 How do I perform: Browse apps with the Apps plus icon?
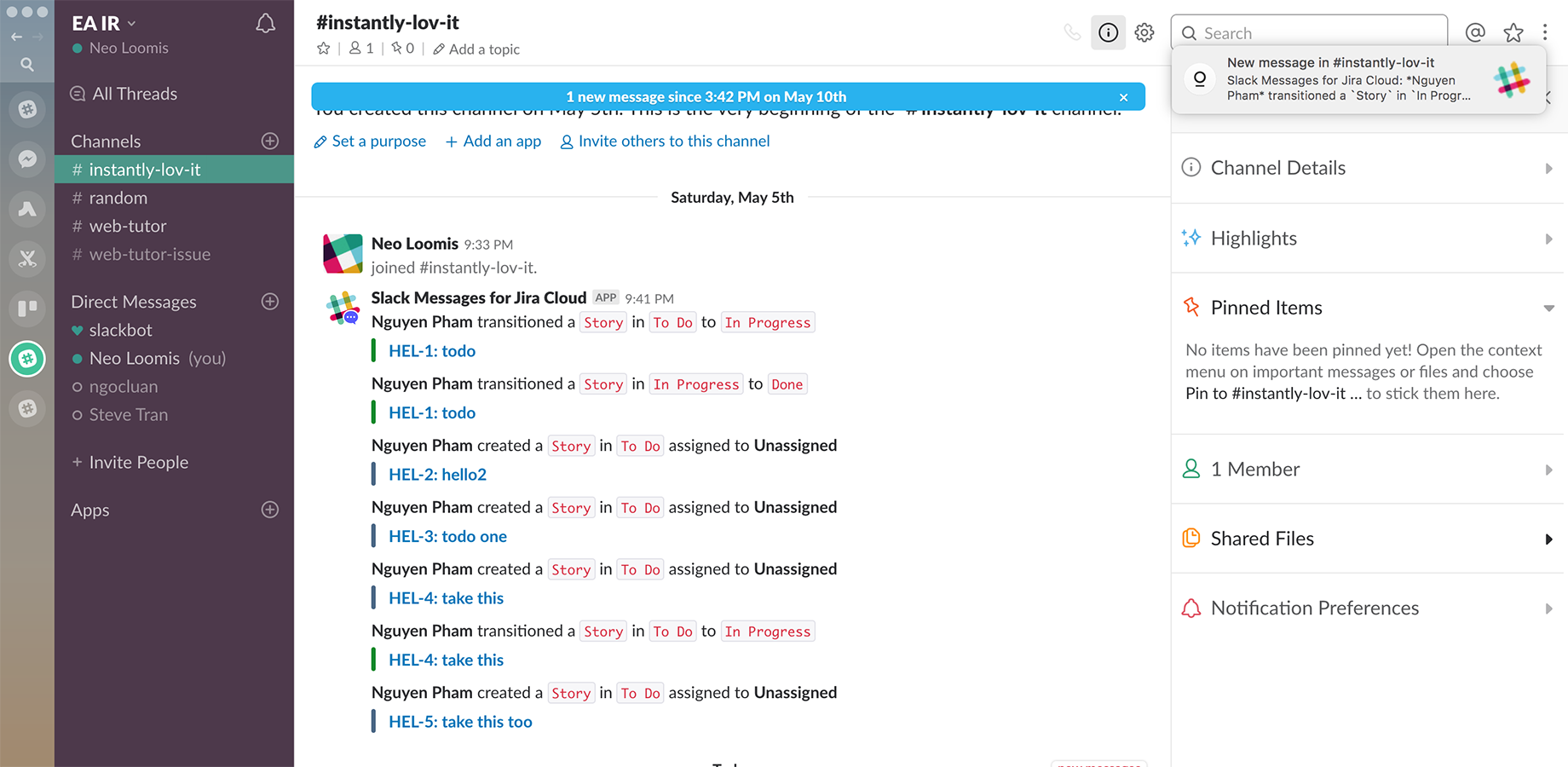270,510
